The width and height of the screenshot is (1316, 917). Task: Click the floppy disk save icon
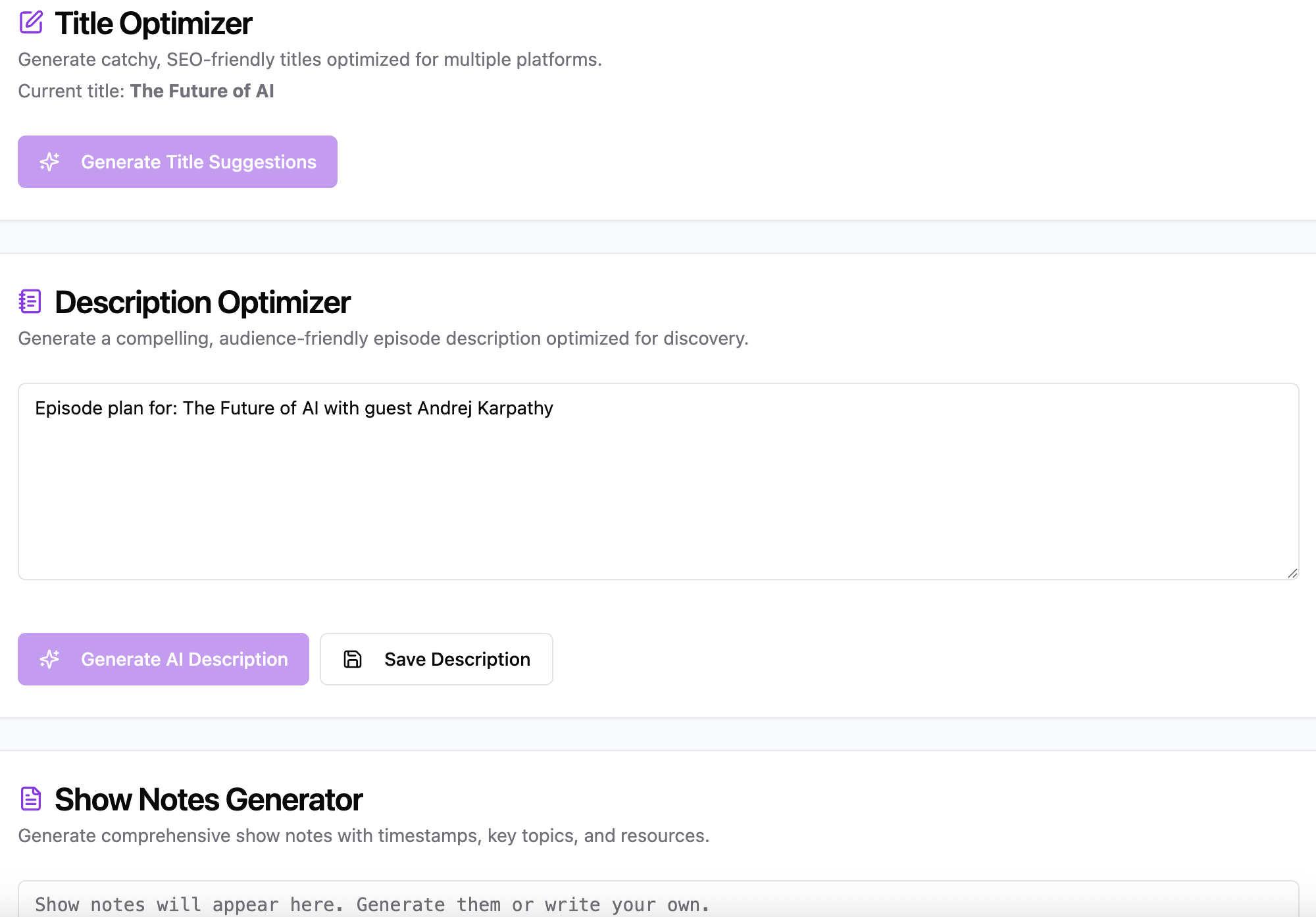353,659
